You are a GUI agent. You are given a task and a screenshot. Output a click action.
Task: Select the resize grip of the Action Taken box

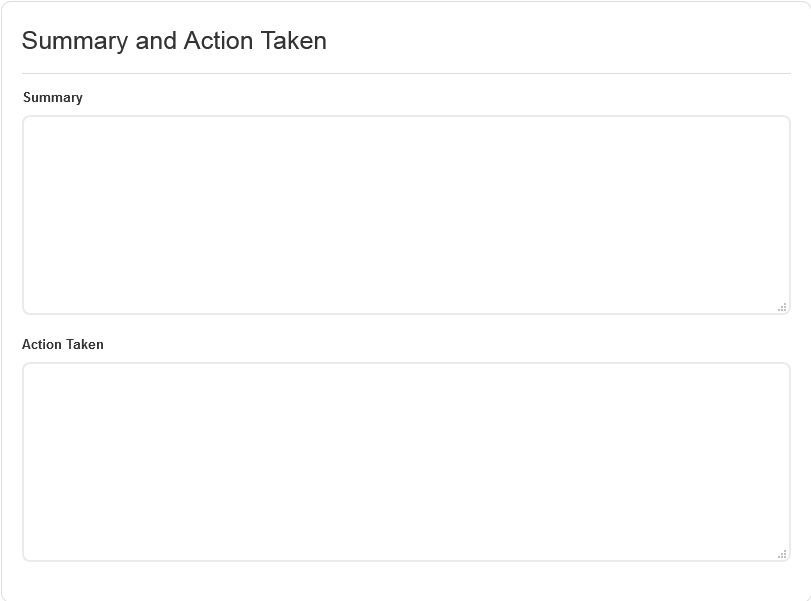click(x=782, y=554)
